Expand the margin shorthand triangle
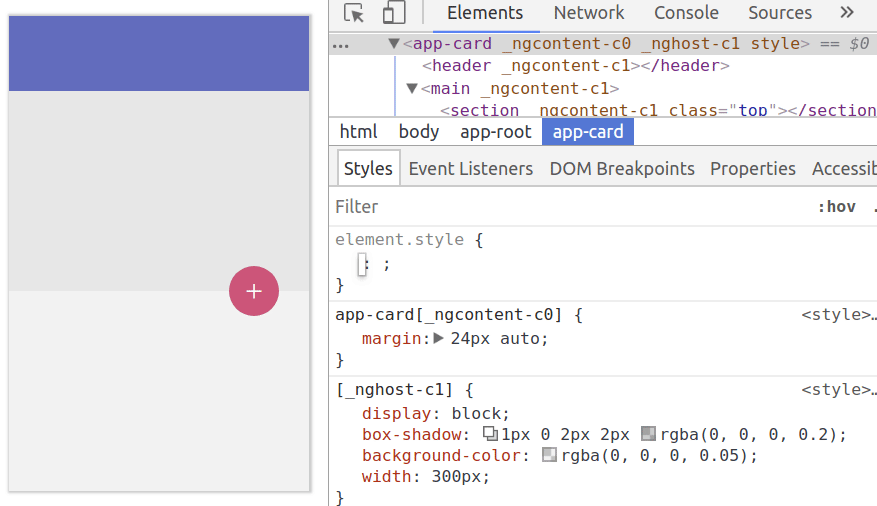This screenshot has width=877, height=506. pos(438,338)
